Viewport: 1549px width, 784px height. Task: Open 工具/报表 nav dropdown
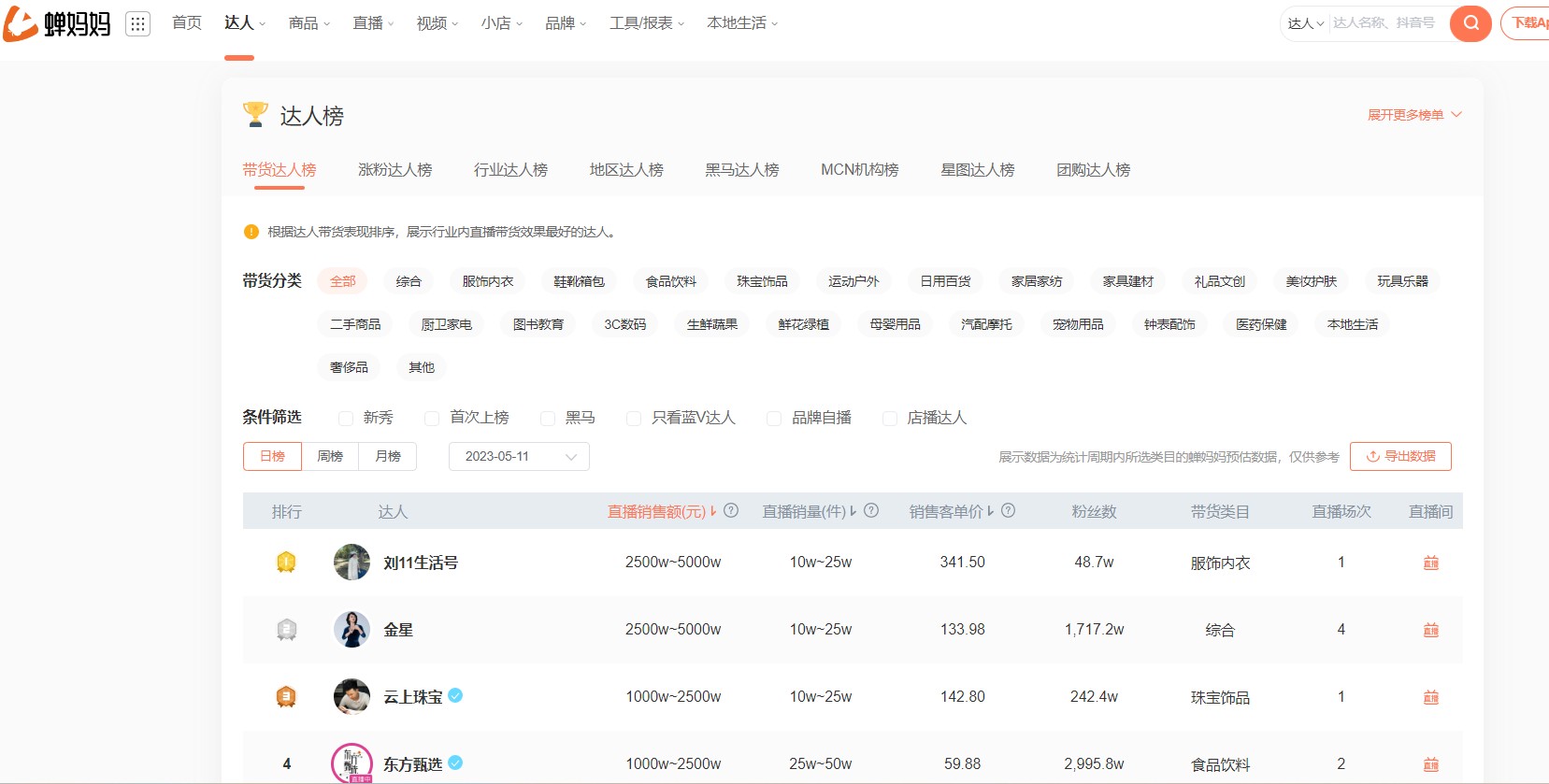(x=647, y=23)
